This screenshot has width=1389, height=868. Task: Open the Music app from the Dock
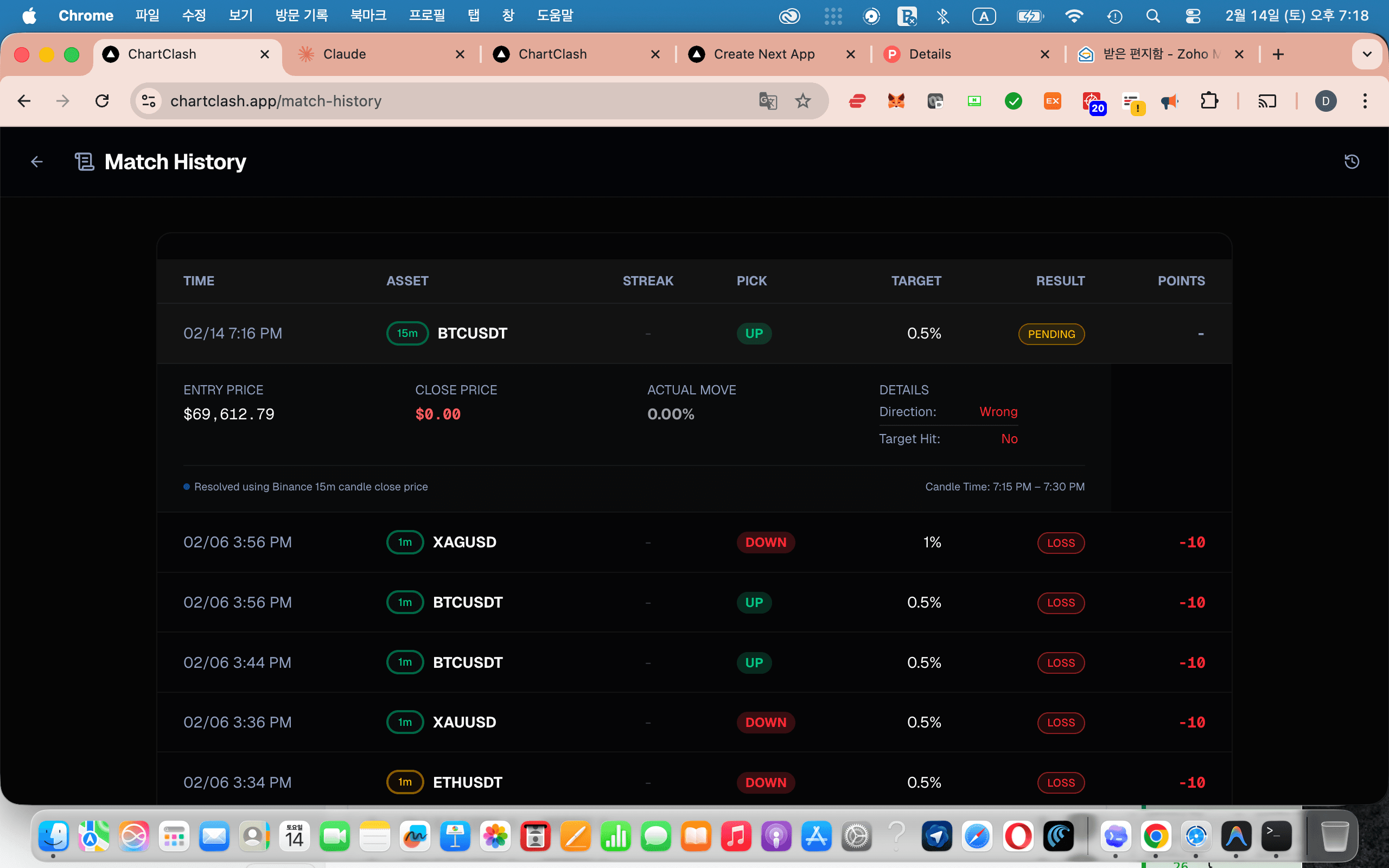tap(736, 837)
